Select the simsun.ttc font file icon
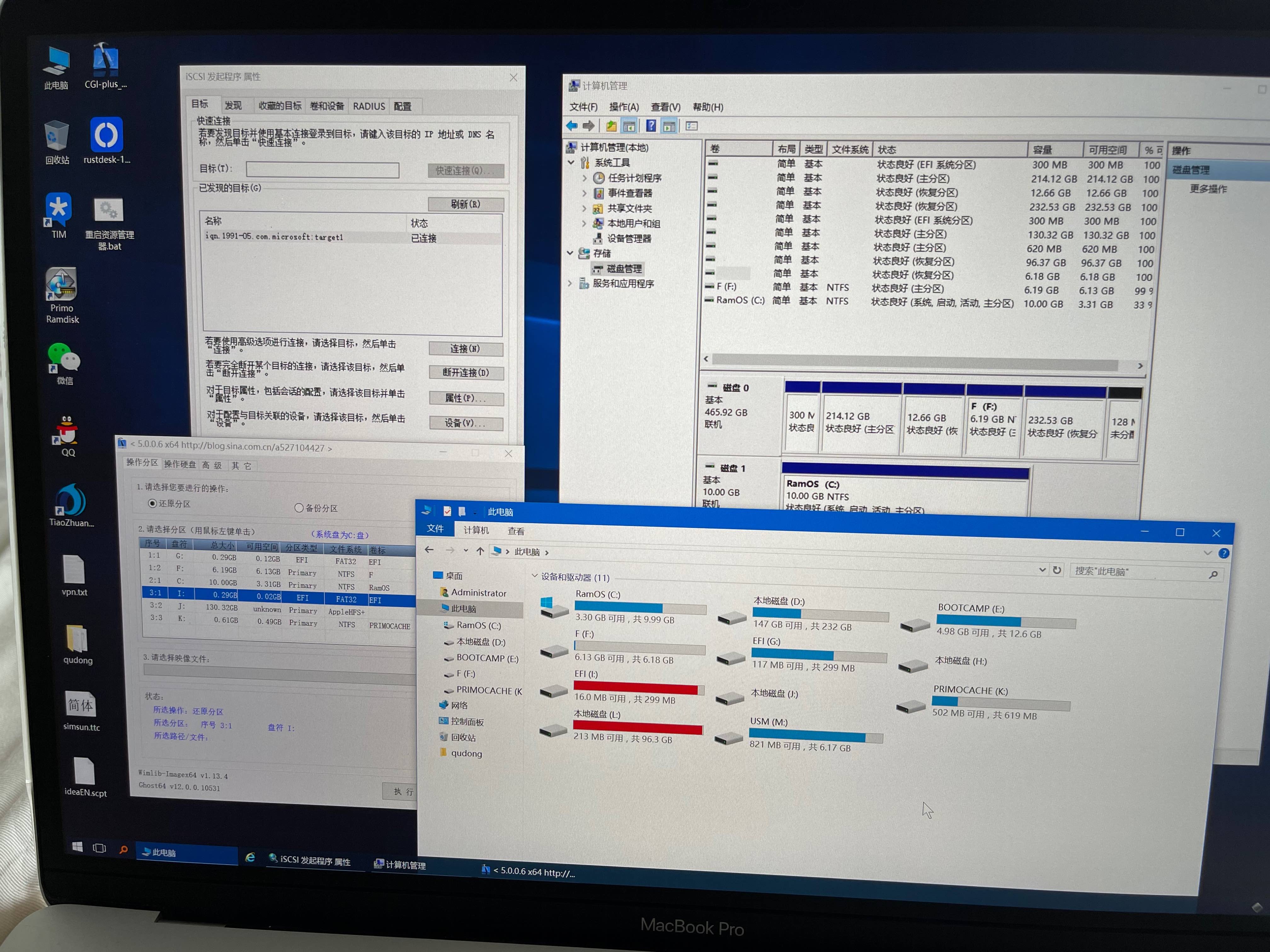Image resolution: width=1270 pixels, height=952 pixels. click(81, 711)
